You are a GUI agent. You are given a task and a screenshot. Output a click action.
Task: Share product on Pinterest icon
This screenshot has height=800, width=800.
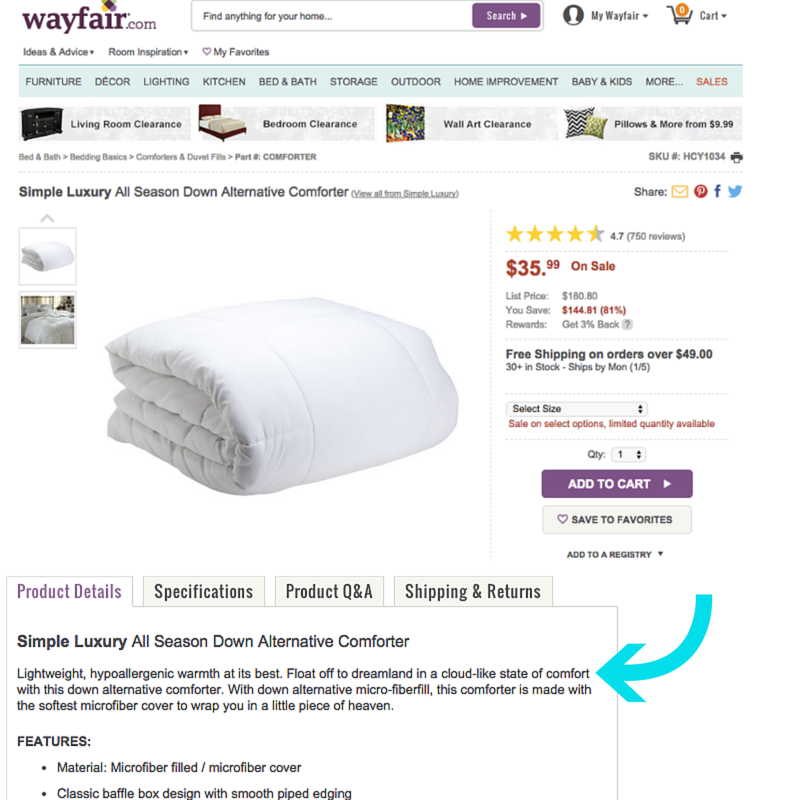(x=701, y=191)
